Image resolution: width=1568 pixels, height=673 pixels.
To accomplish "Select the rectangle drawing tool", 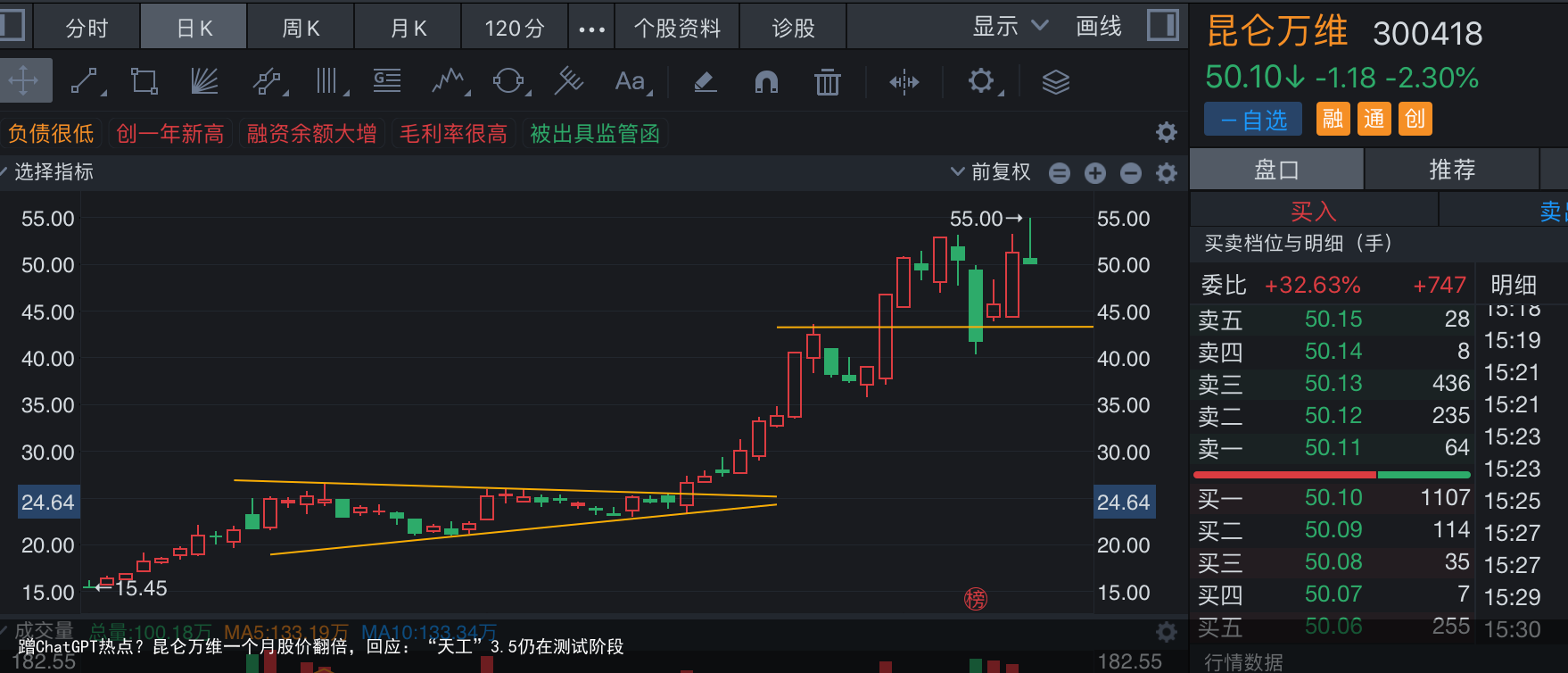I will (144, 81).
